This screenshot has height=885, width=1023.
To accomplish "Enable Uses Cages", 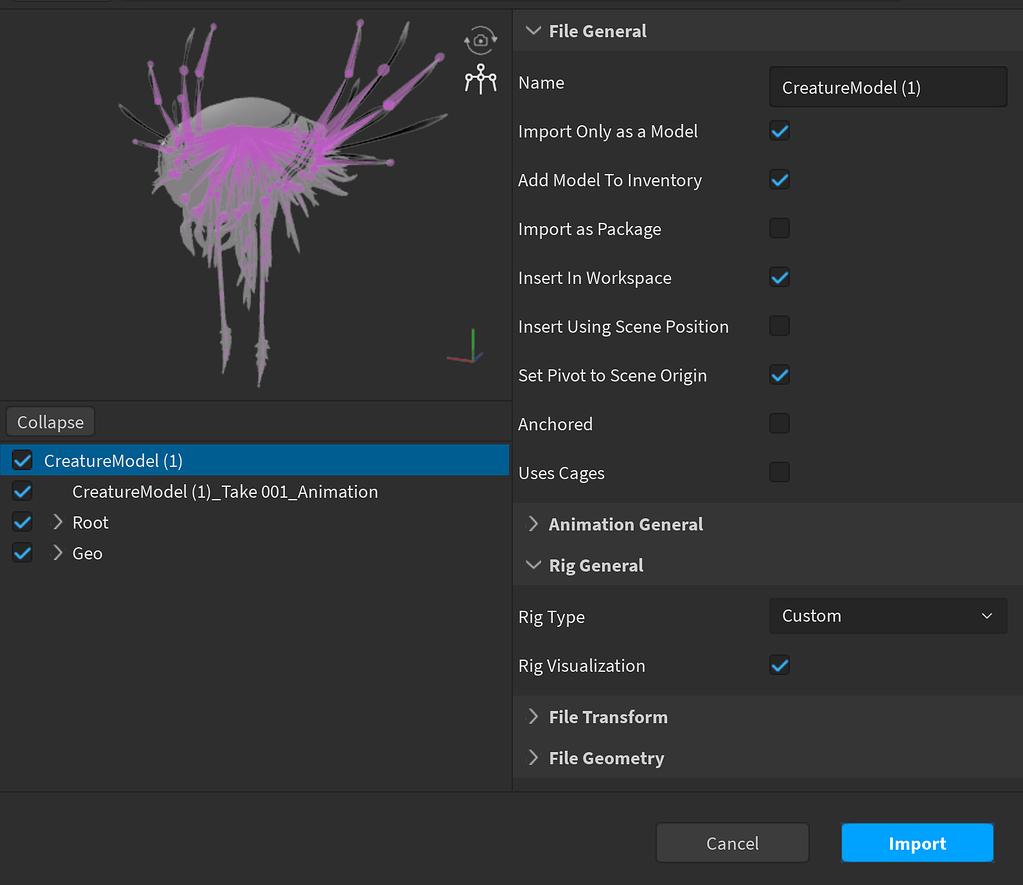I will click(x=779, y=472).
